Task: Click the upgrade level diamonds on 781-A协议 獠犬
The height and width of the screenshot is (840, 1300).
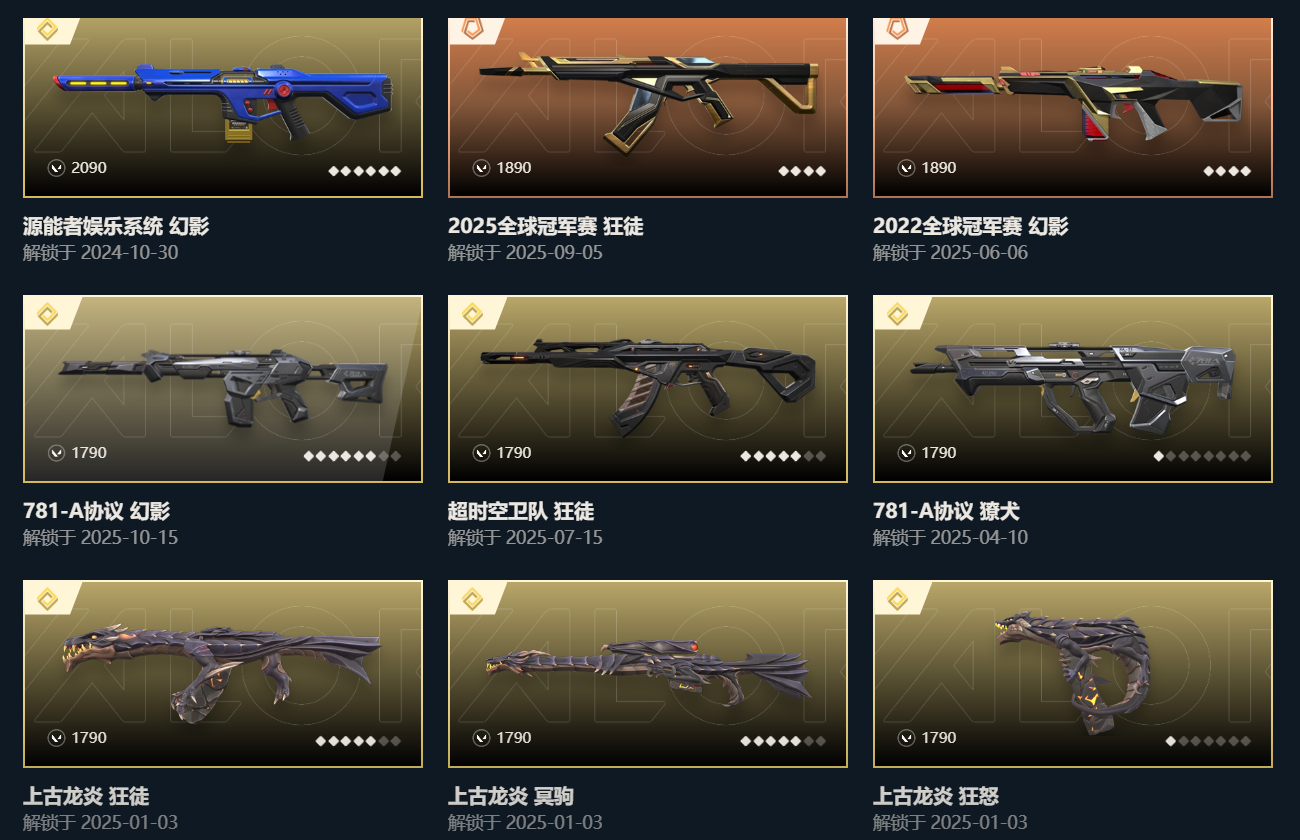Action: pyautogui.click(x=1202, y=456)
